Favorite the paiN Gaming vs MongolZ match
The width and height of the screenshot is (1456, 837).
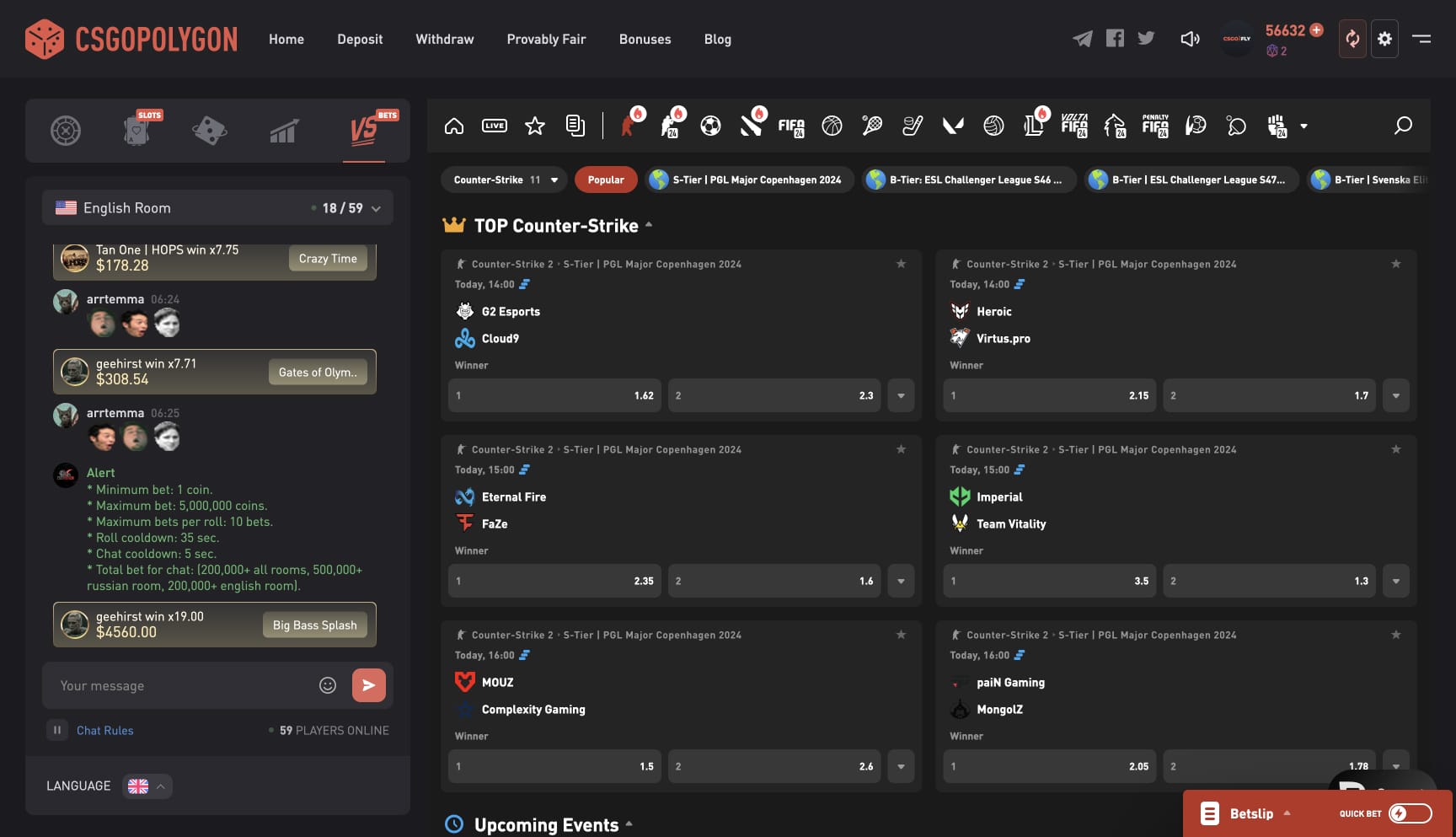[1396, 635]
